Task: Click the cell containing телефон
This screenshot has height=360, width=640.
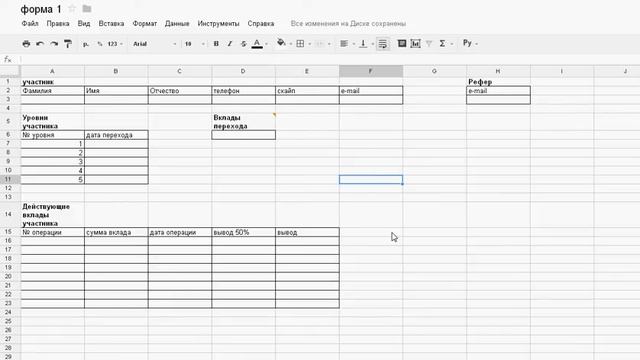Action: click(243, 91)
